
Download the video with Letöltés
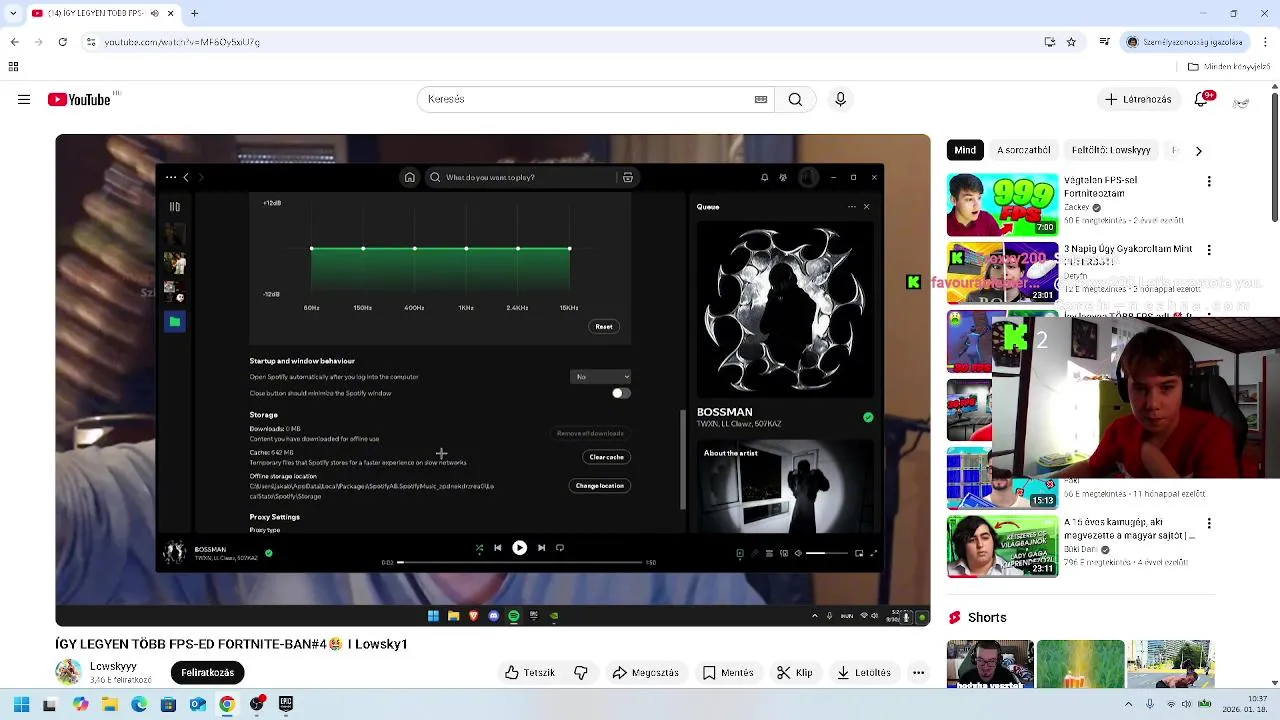pos(864,673)
